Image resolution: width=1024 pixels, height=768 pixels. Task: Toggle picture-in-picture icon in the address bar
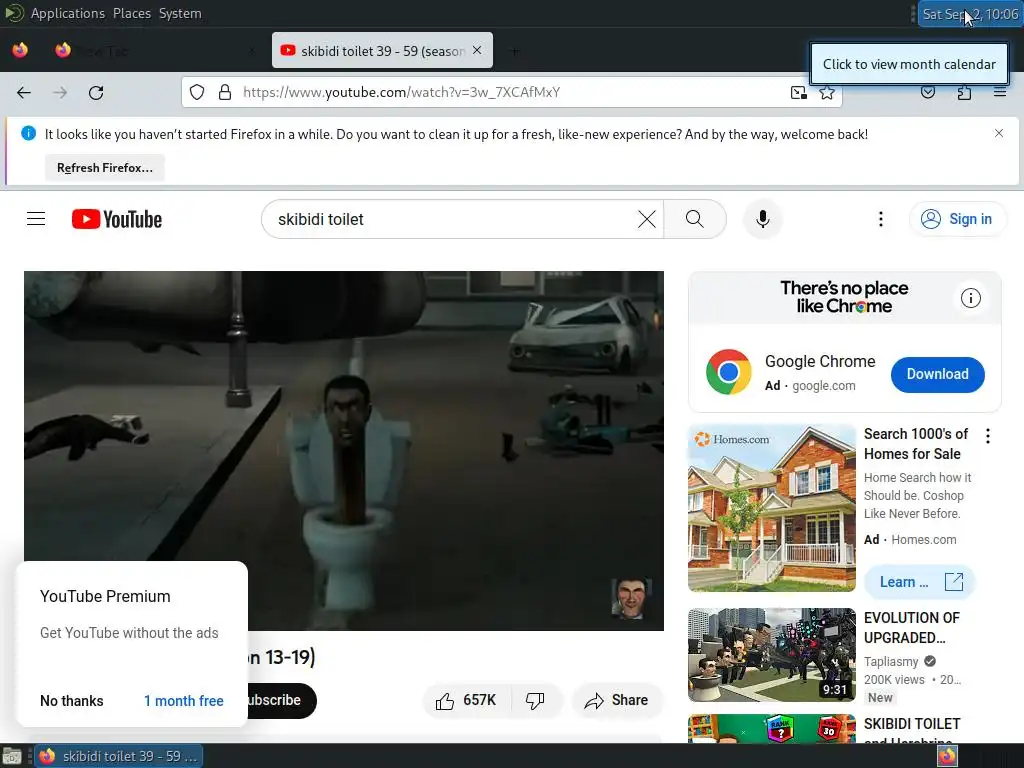point(798,92)
